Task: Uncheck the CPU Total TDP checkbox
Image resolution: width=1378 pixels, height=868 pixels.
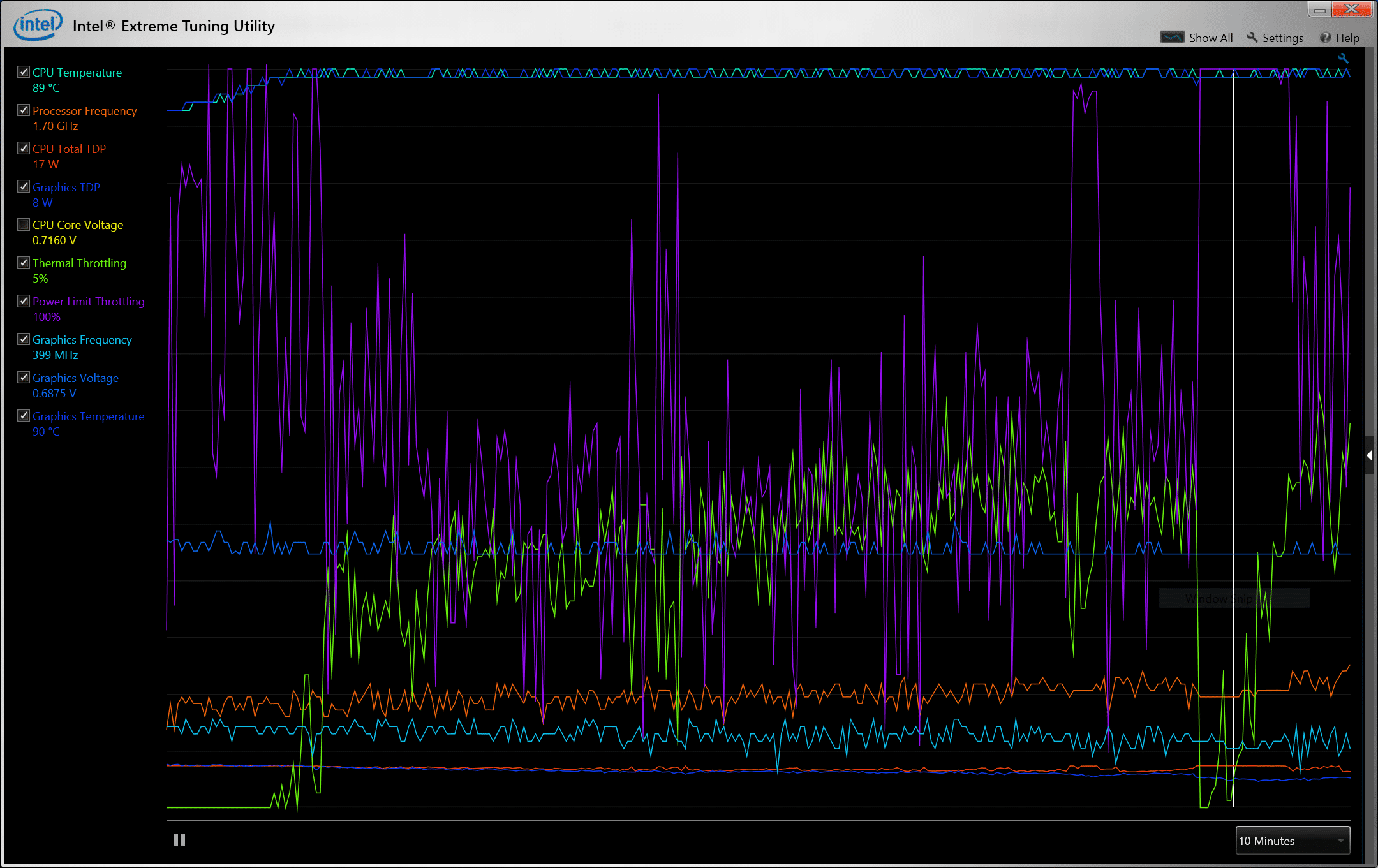Action: 24,149
